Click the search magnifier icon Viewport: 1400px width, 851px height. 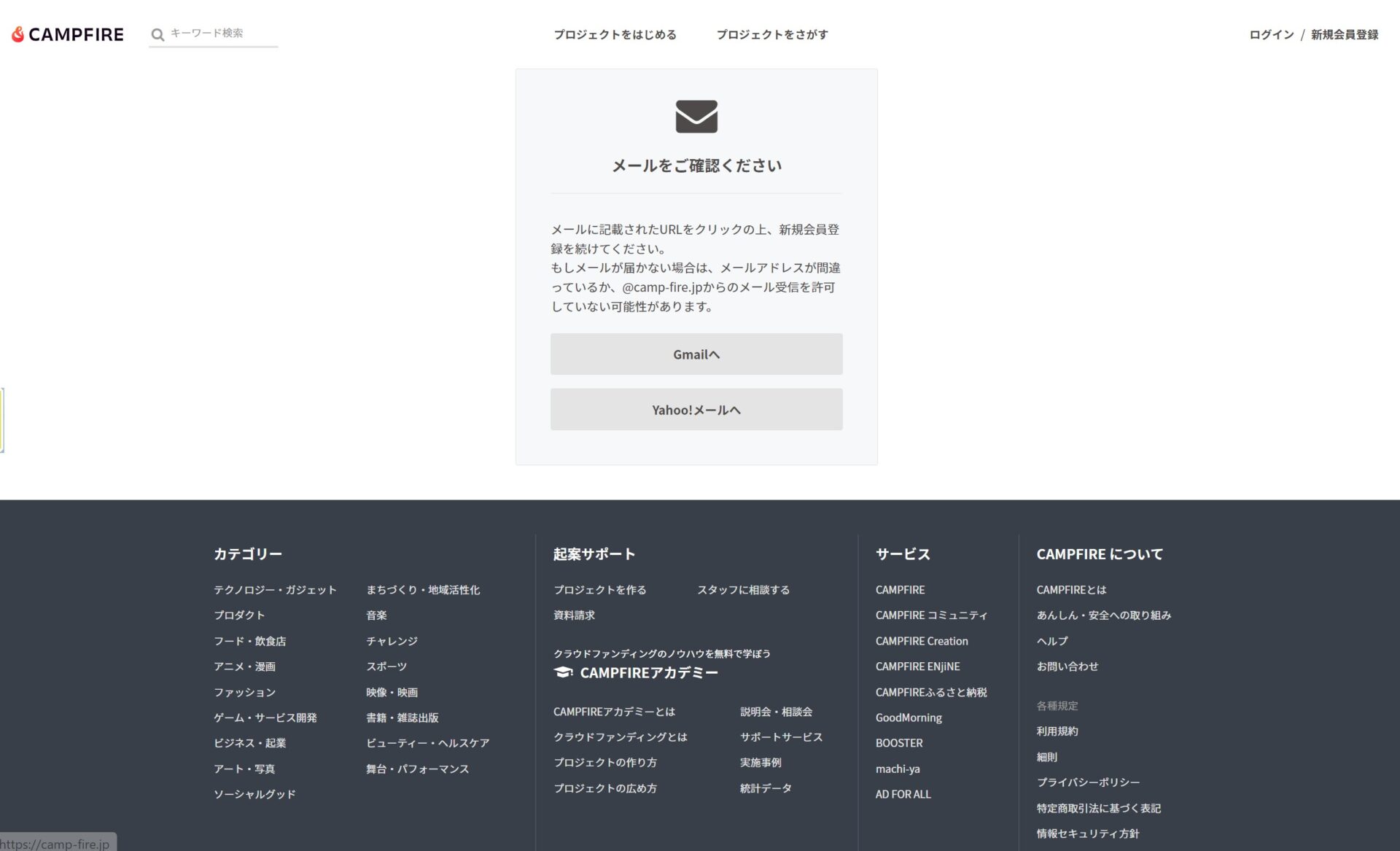click(x=157, y=34)
